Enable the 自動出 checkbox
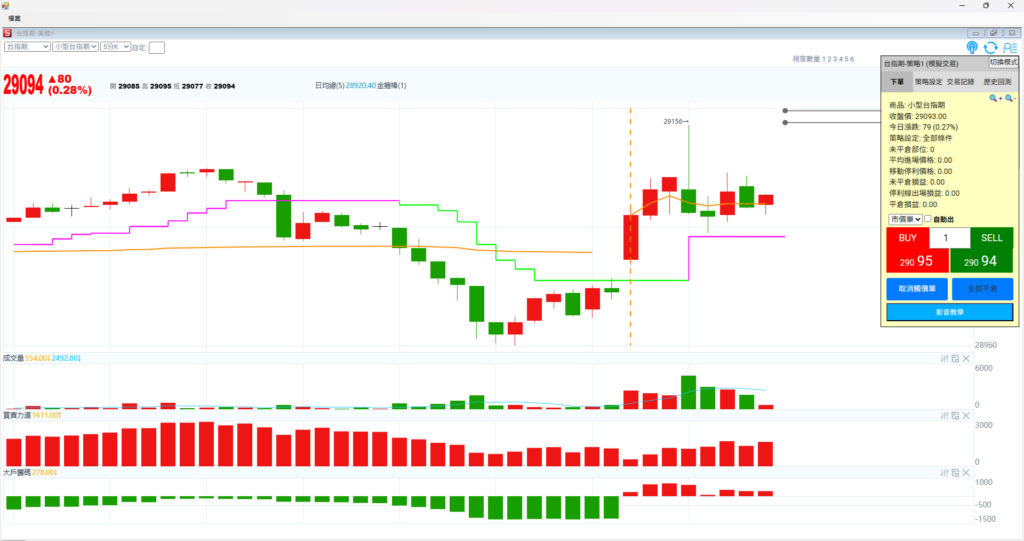1024x541 pixels. click(x=927, y=218)
